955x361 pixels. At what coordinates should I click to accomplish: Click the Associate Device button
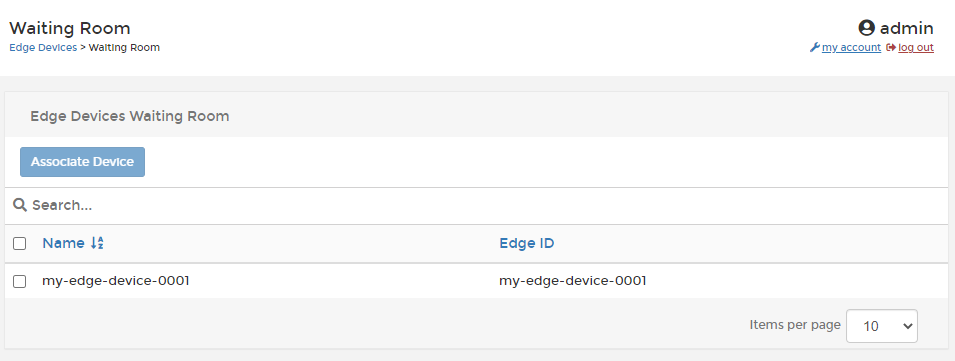click(82, 162)
